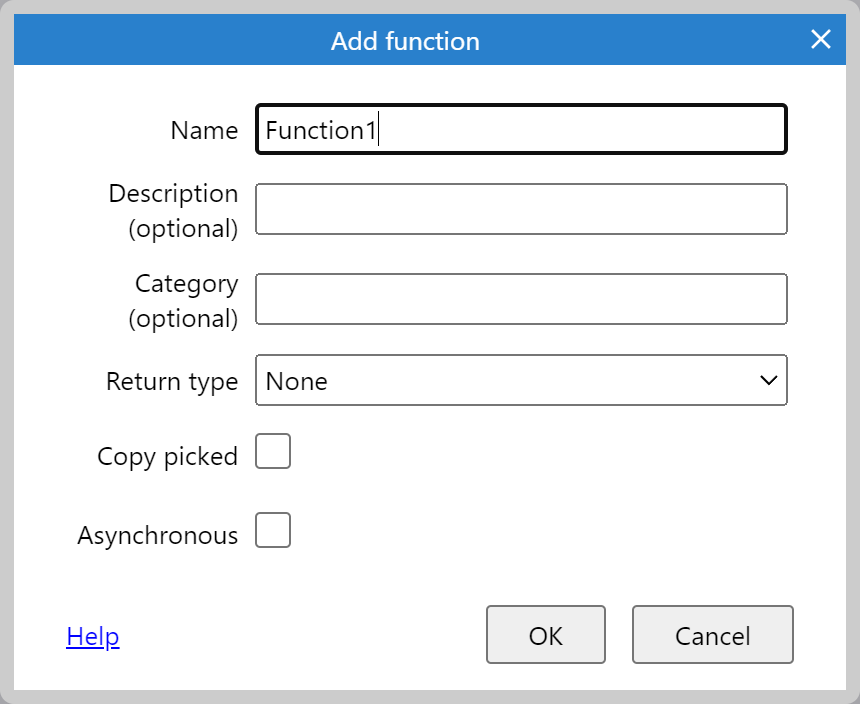Click inside the Name field
Image resolution: width=860 pixels, height=704 pixels.
pyautogui.click(x=520, y=129)
